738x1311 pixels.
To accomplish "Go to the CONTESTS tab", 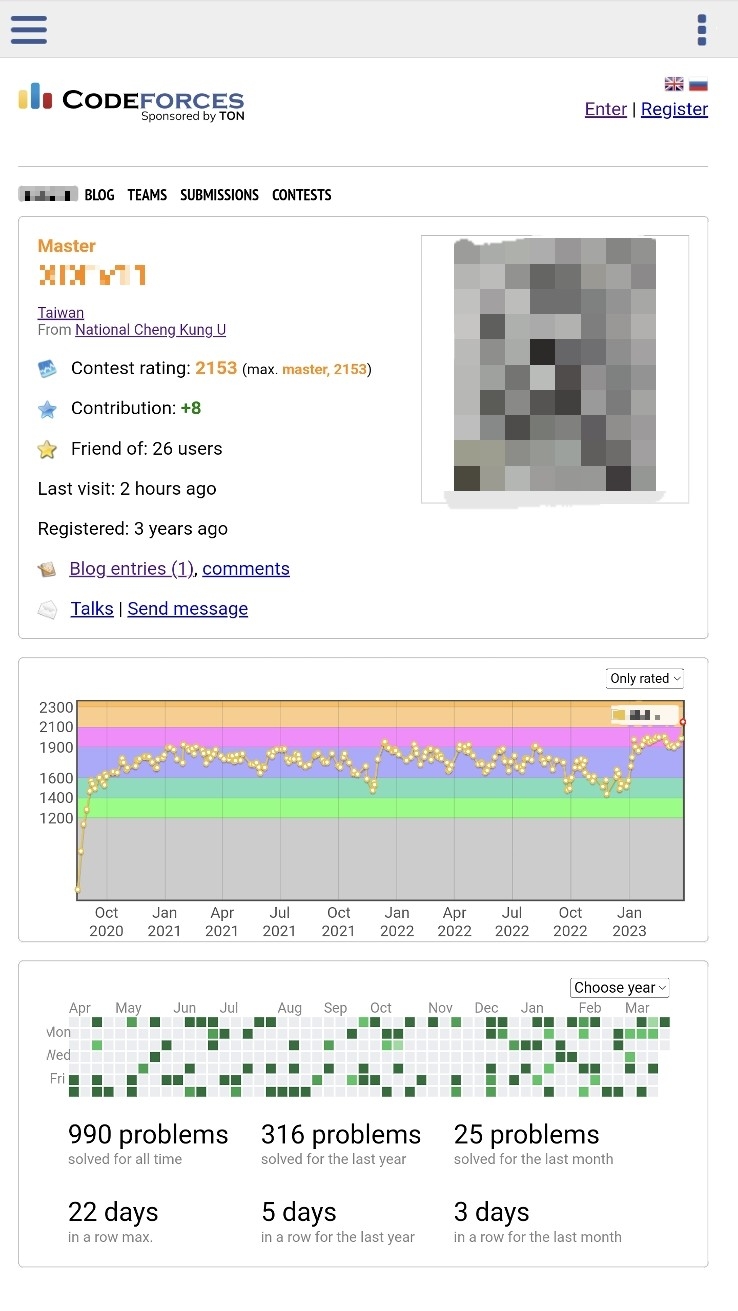I will (301, 195).
